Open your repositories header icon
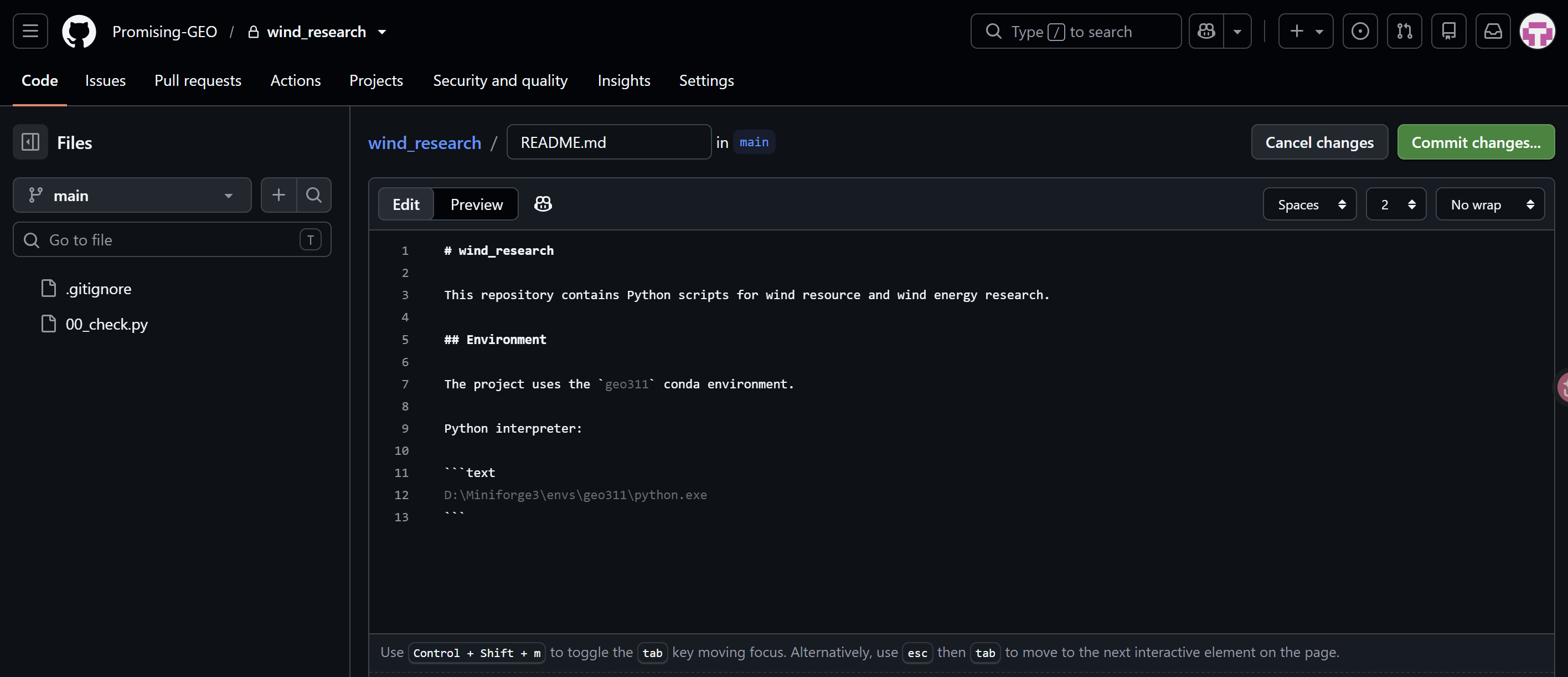This screenshot has height=677, width=1568. [x=1450, y=31]
